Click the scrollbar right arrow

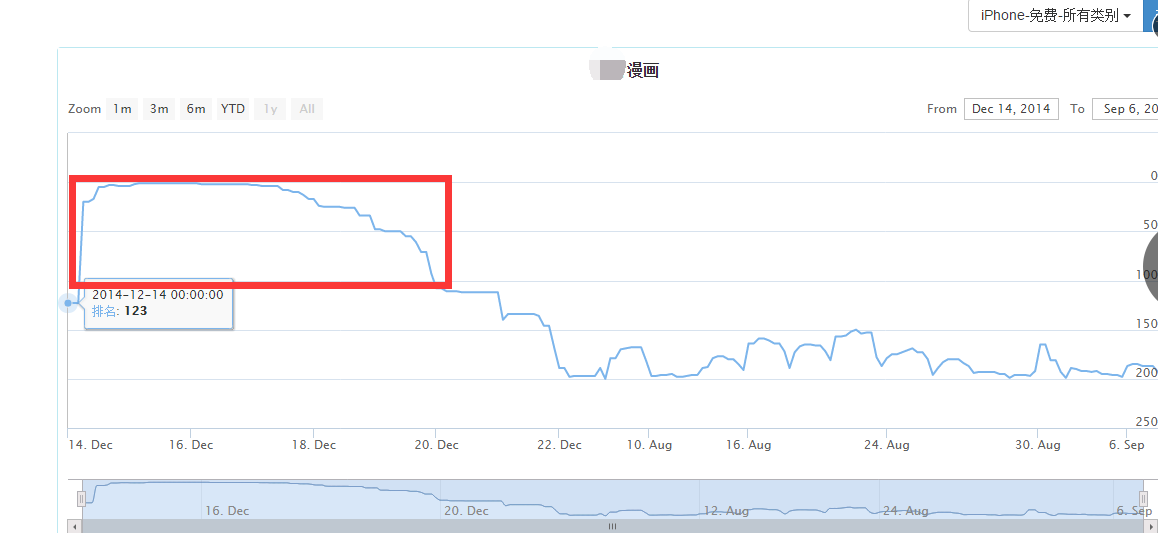1151,526
